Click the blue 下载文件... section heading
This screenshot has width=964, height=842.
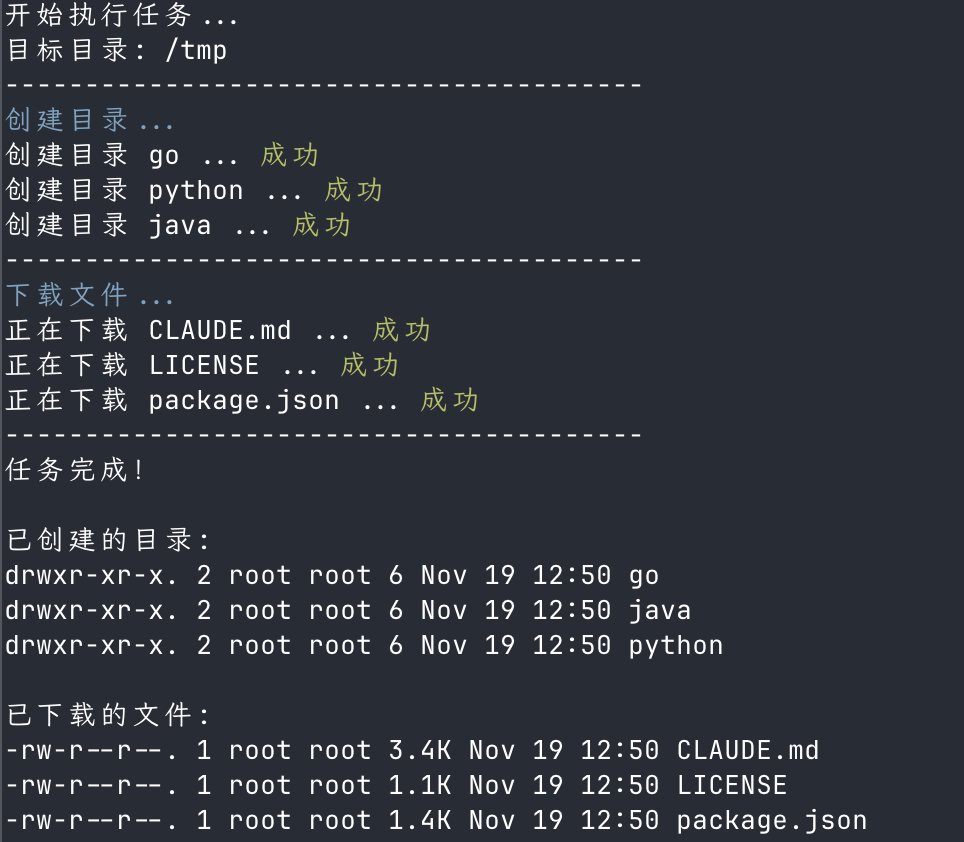point(90,296)
